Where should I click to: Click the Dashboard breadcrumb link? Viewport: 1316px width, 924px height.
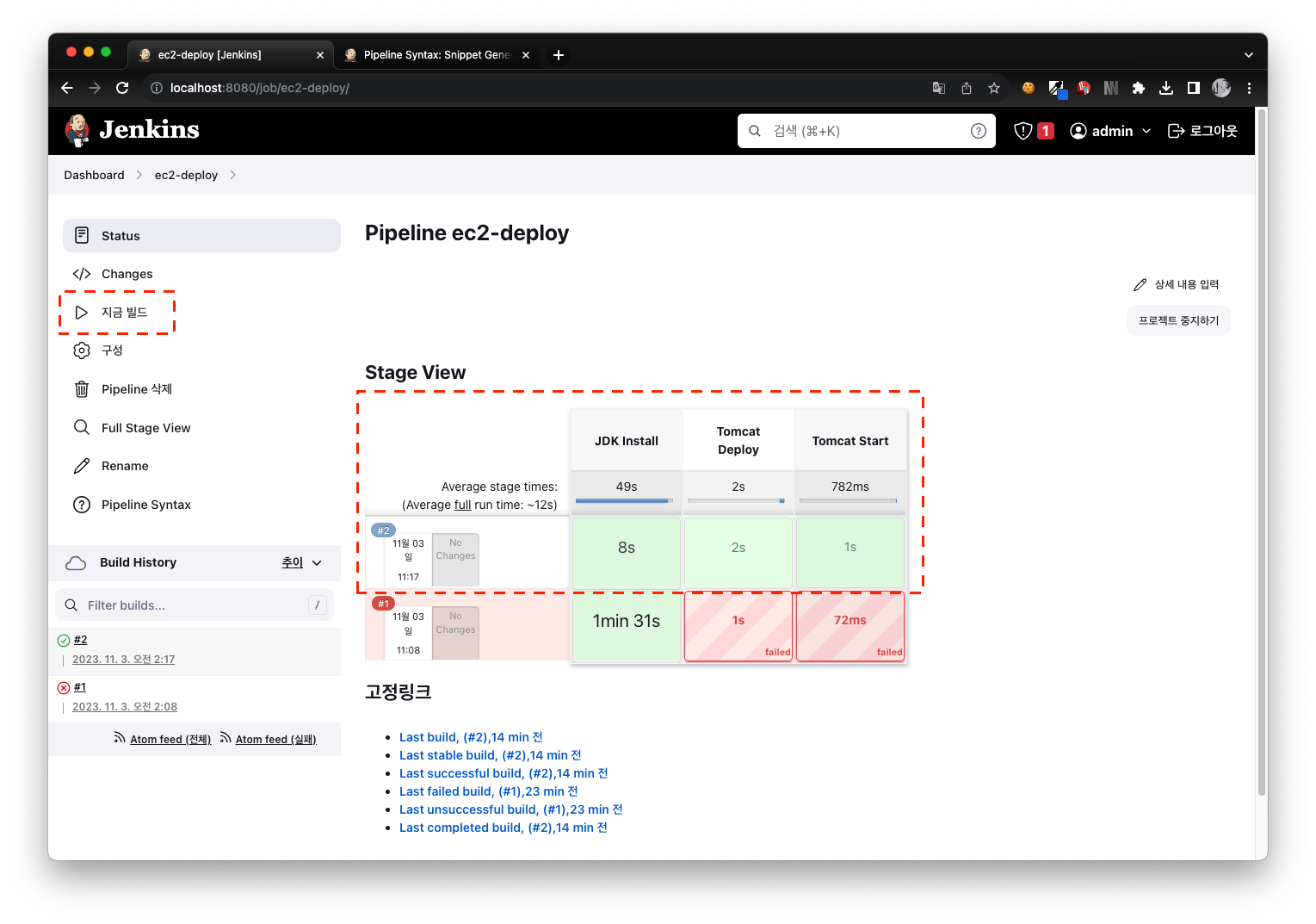[94, 175]
